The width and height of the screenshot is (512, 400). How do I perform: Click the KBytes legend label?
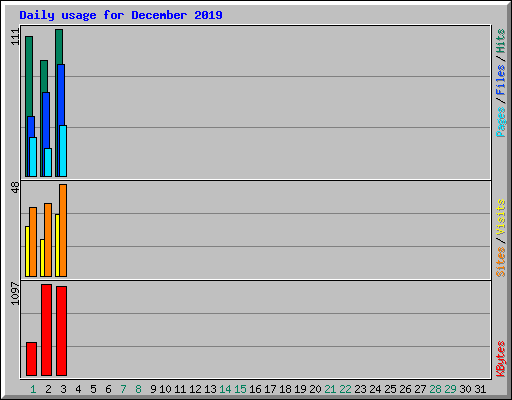pyautogui.click(x=501, y=359)
